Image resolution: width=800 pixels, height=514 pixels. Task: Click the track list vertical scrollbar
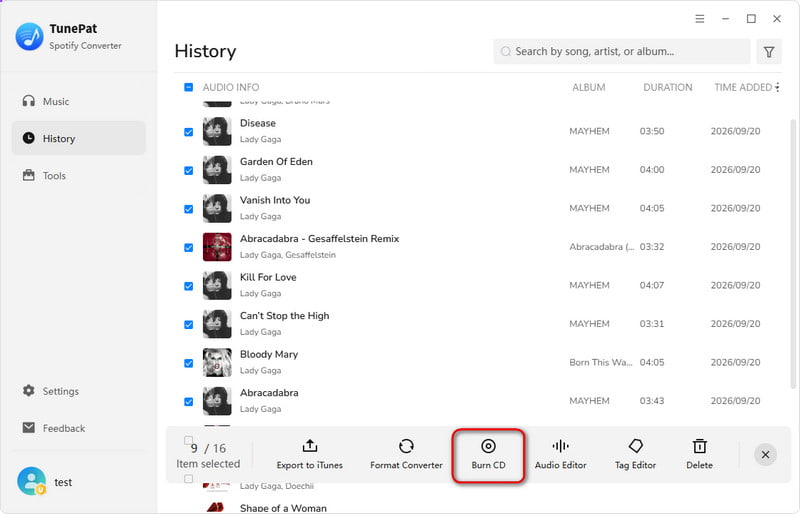(x=792, y=254)
